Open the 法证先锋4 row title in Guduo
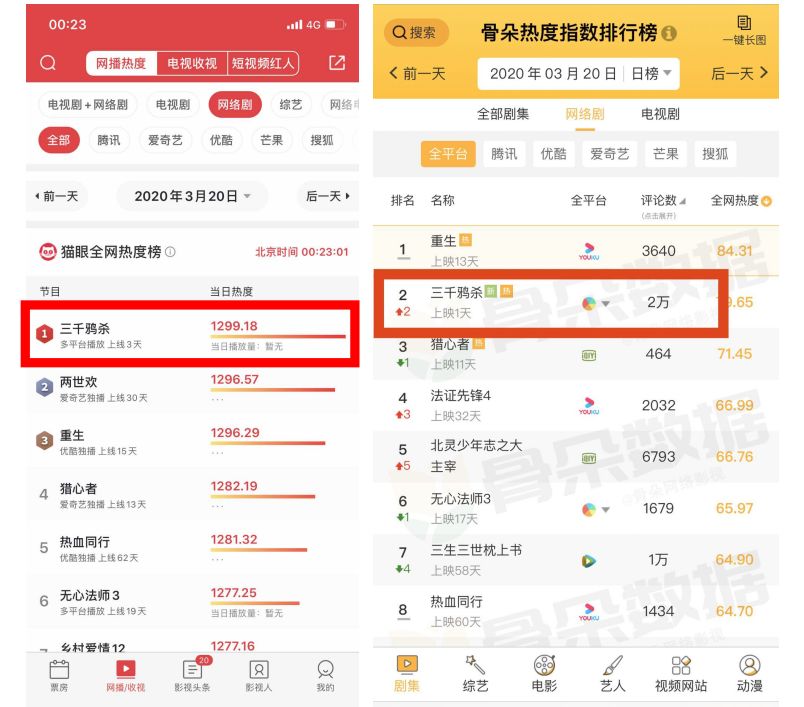The height and width of the screenshot is (707, 804). (460, 396)
